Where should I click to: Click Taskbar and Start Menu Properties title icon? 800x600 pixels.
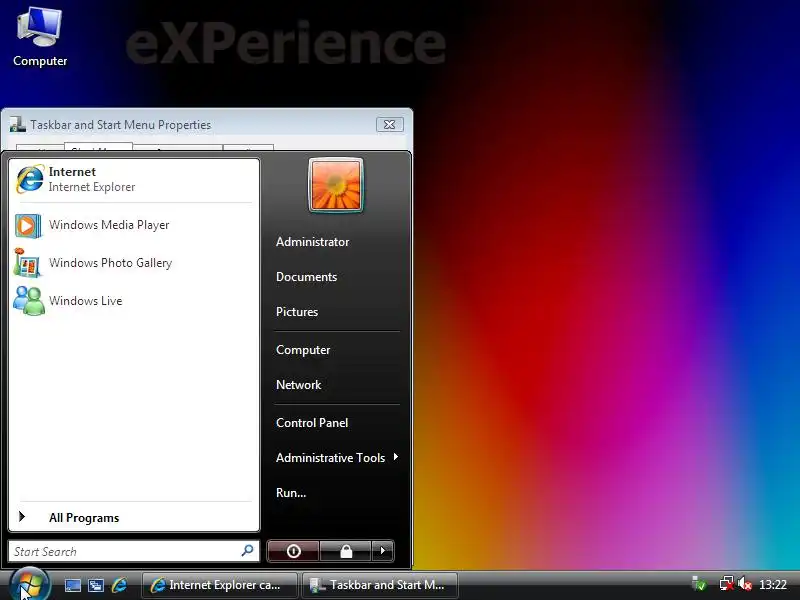click(18, 124)
